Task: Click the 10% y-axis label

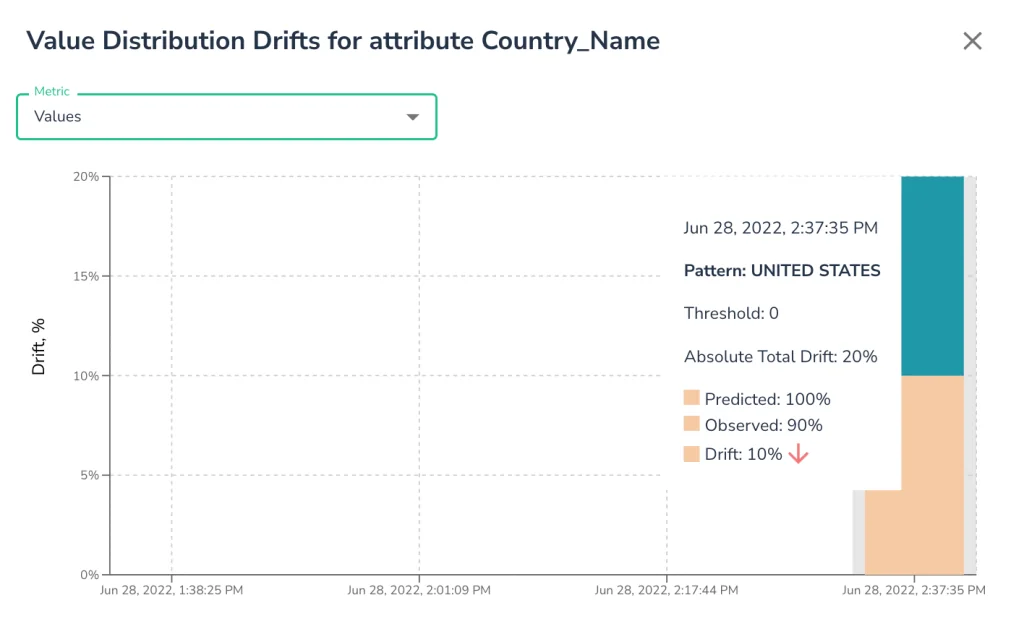Action: point(86,376)
